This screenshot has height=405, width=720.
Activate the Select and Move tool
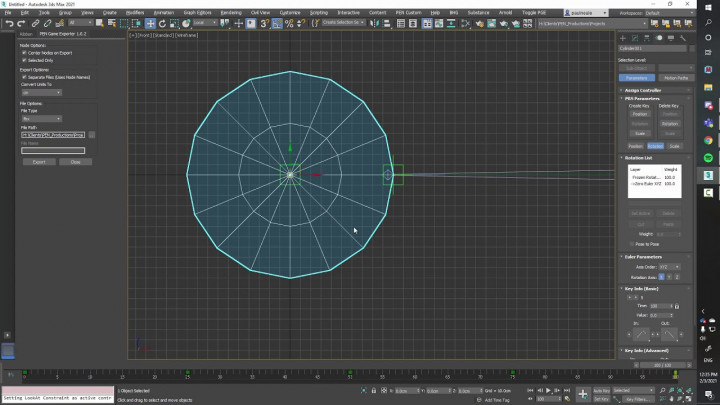click(x=150, y=23)
